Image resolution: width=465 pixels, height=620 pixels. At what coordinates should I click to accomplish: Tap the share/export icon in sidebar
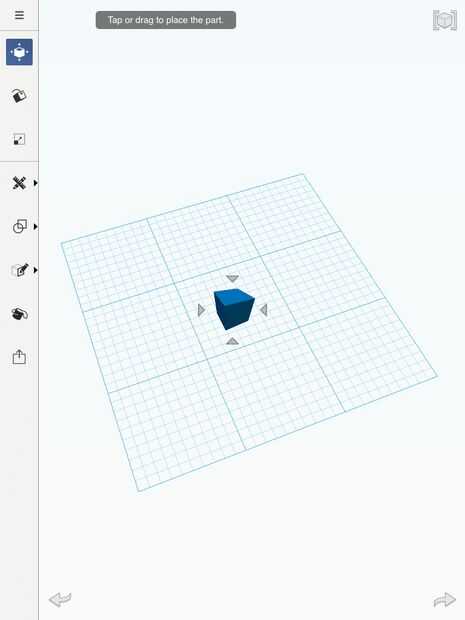[x=19, y=357]
